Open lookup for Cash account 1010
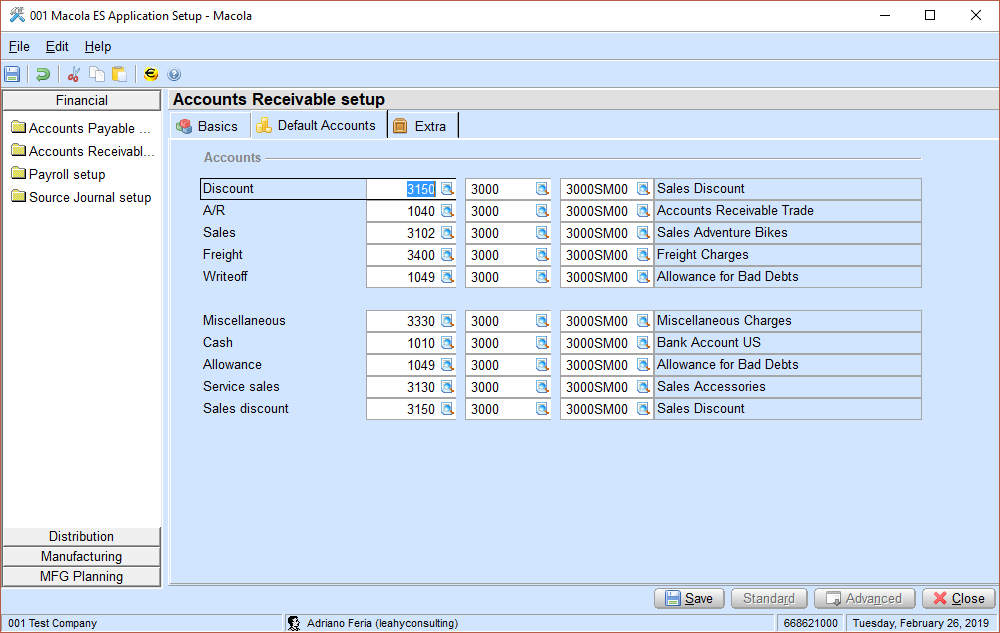 click(x=447, y=343)
